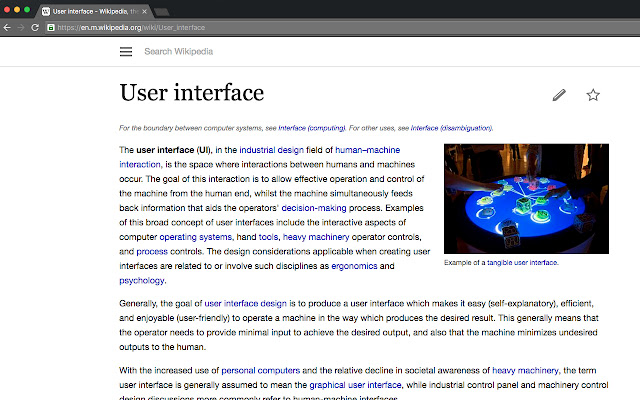Viewport: 640px width, 400px height.
Task: Go to the 'ergonomics' article link
Action: pos(353,266)
